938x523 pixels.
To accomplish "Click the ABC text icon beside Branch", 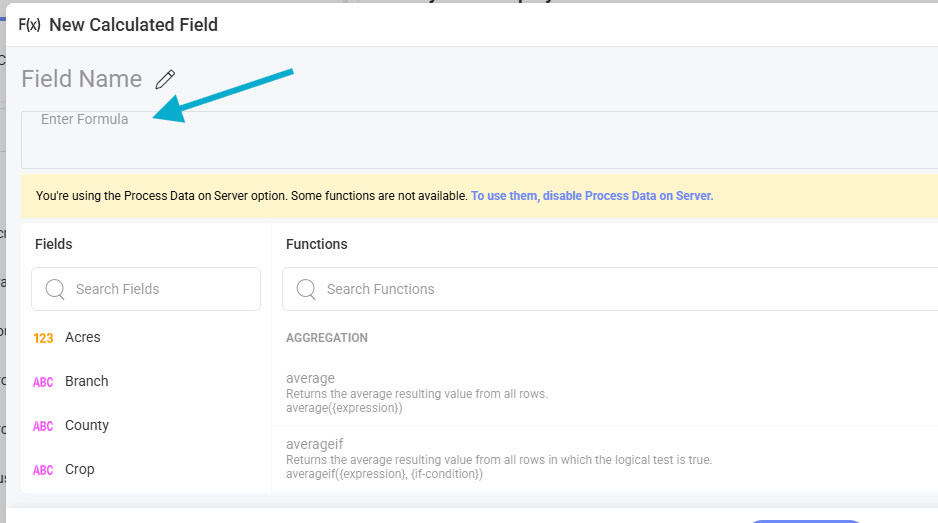I will pyautogui.click(x=43, y=382).
